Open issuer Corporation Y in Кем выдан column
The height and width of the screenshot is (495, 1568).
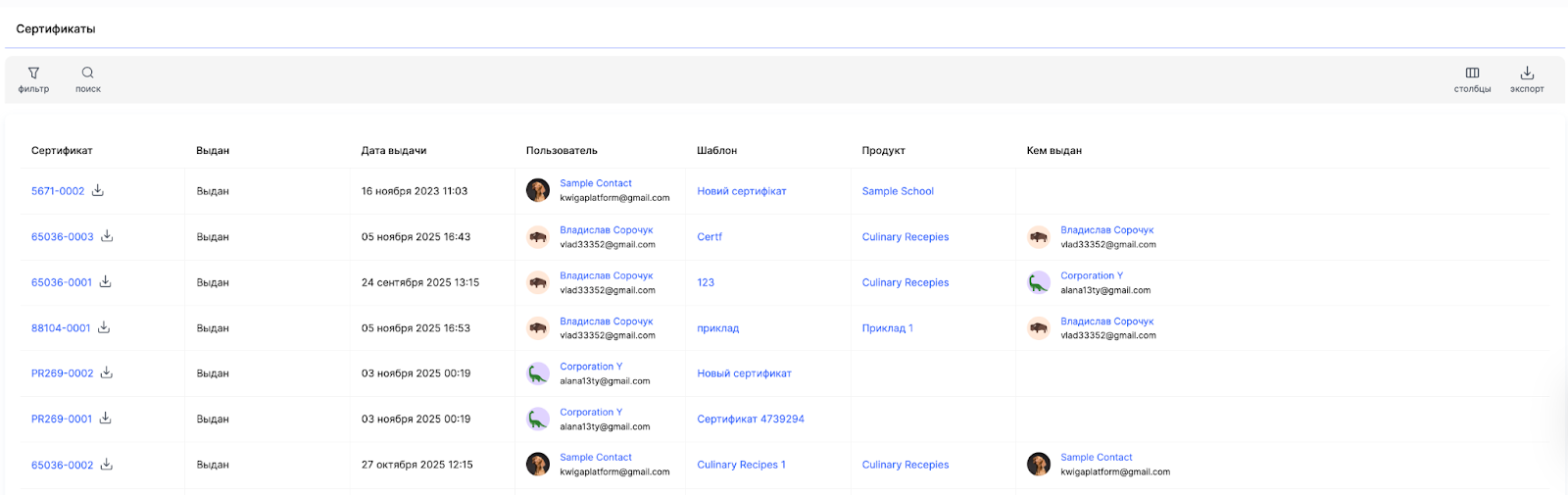pos(1092,275)
